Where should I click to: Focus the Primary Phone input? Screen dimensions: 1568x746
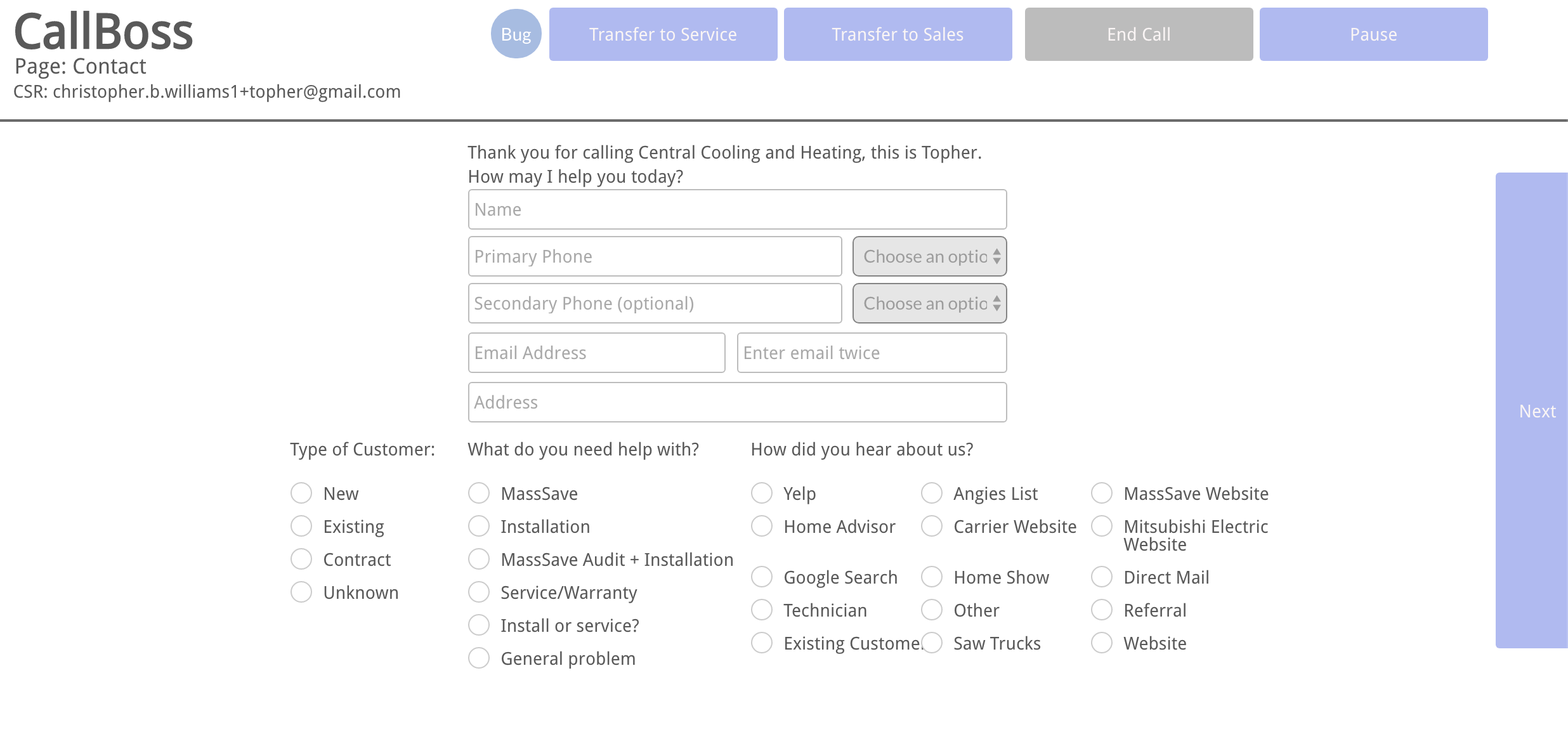point(655,256)
